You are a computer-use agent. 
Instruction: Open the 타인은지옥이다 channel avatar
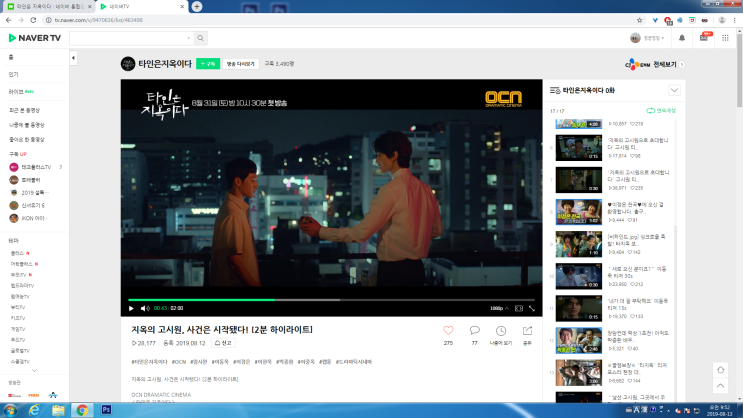[128, 64]
